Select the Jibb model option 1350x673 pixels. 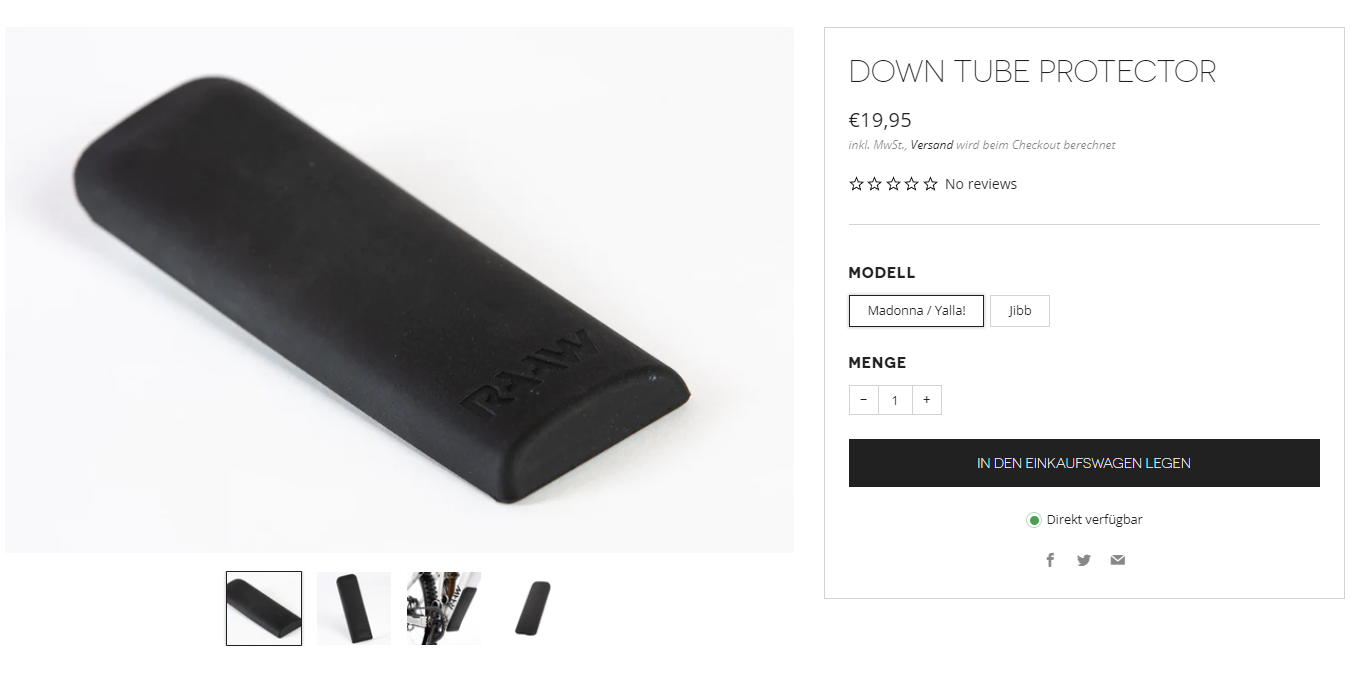point(1020,311)
